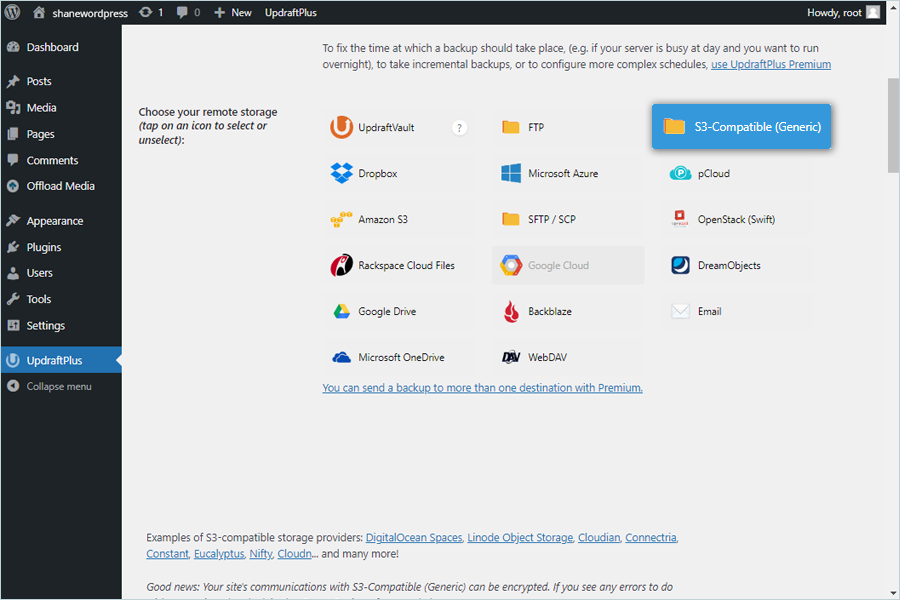
Task: Click the Dashboard gauge icon
Action: point(13,47)
